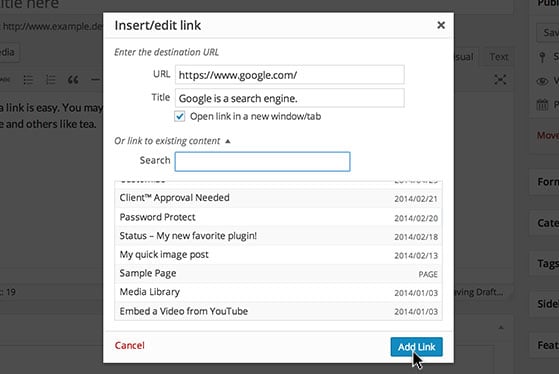
Task: Select Password Protect entry
Action: coord(278,217)
